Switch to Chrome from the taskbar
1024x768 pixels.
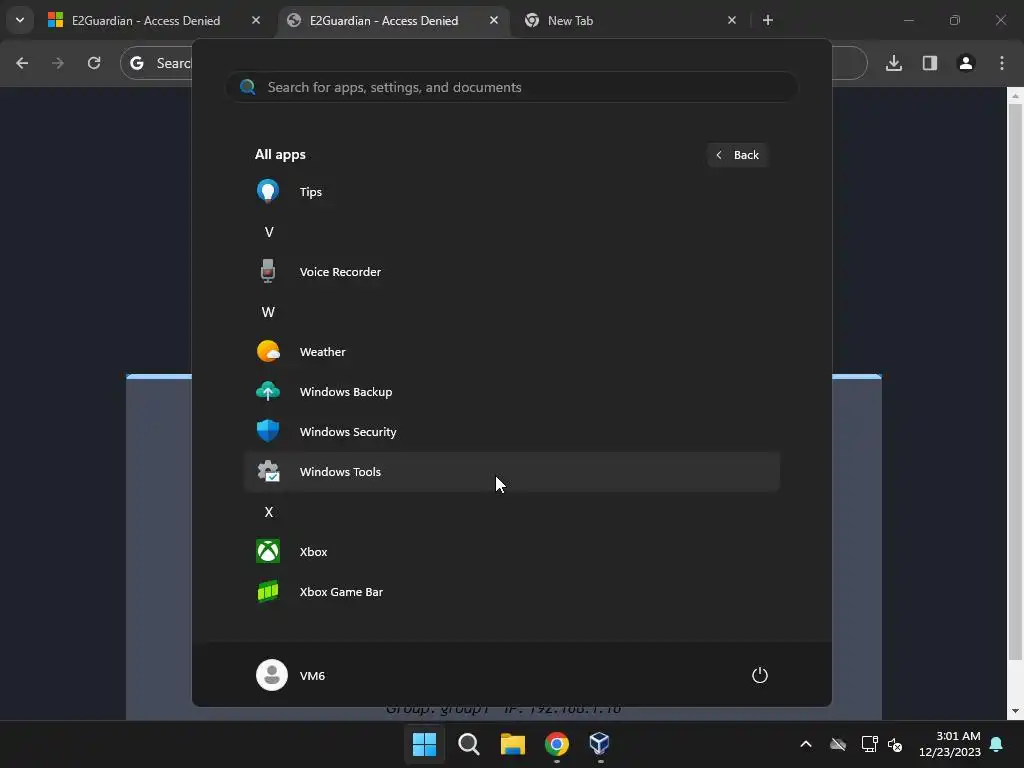556,743
